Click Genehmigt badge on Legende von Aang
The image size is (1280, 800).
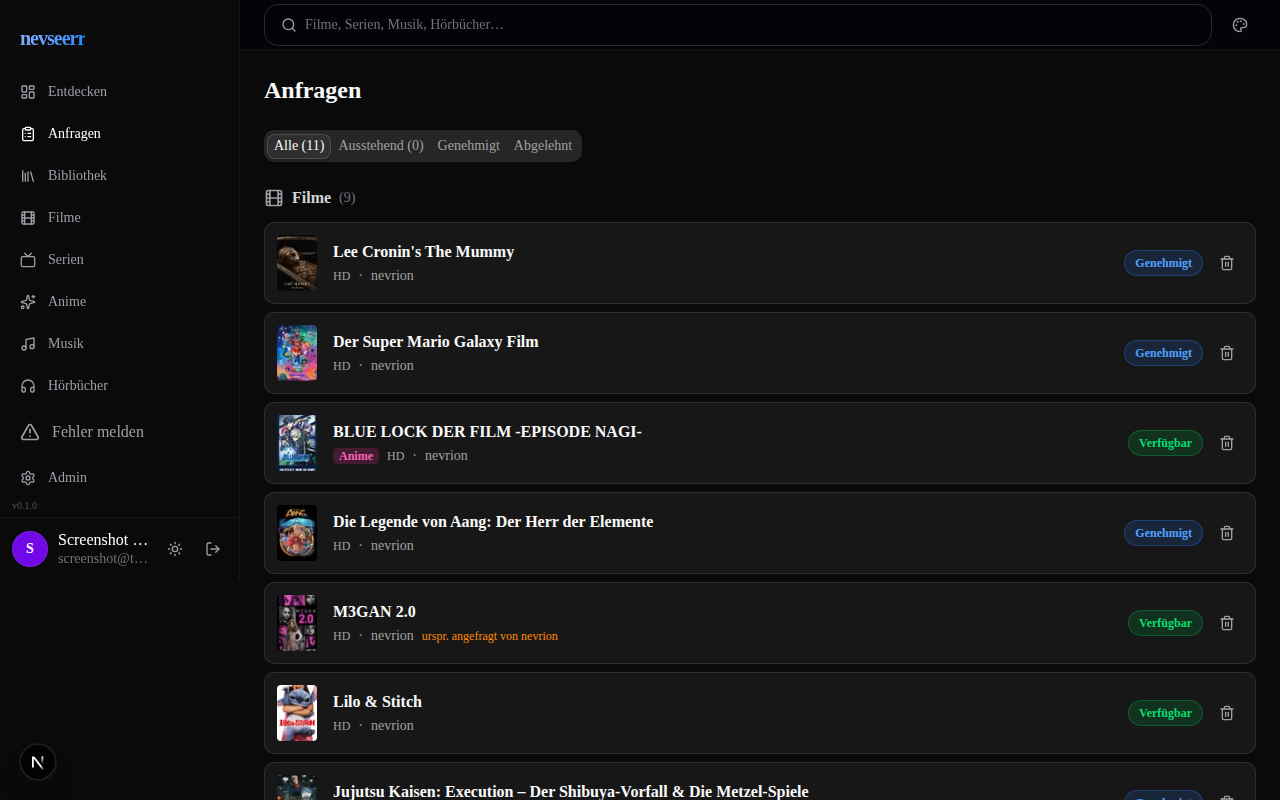pos(1163,533)
